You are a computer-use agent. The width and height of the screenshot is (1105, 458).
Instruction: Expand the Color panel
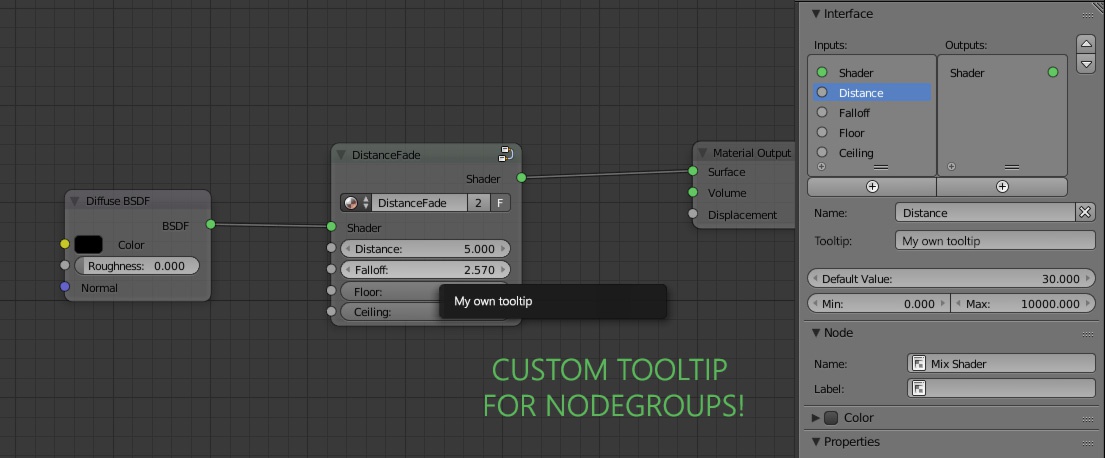816,418
